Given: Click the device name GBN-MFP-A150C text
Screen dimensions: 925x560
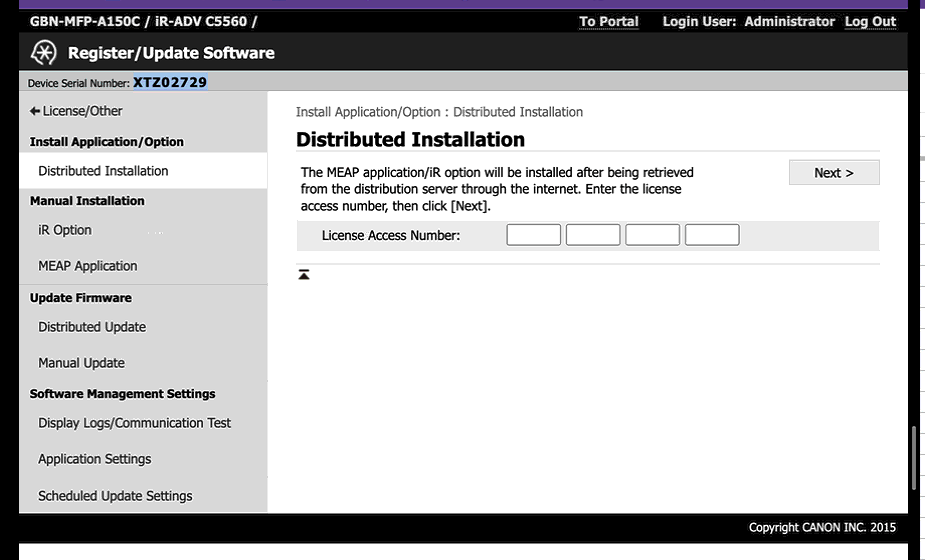Looking at the screenshot, I should click(x=85, y=22).
